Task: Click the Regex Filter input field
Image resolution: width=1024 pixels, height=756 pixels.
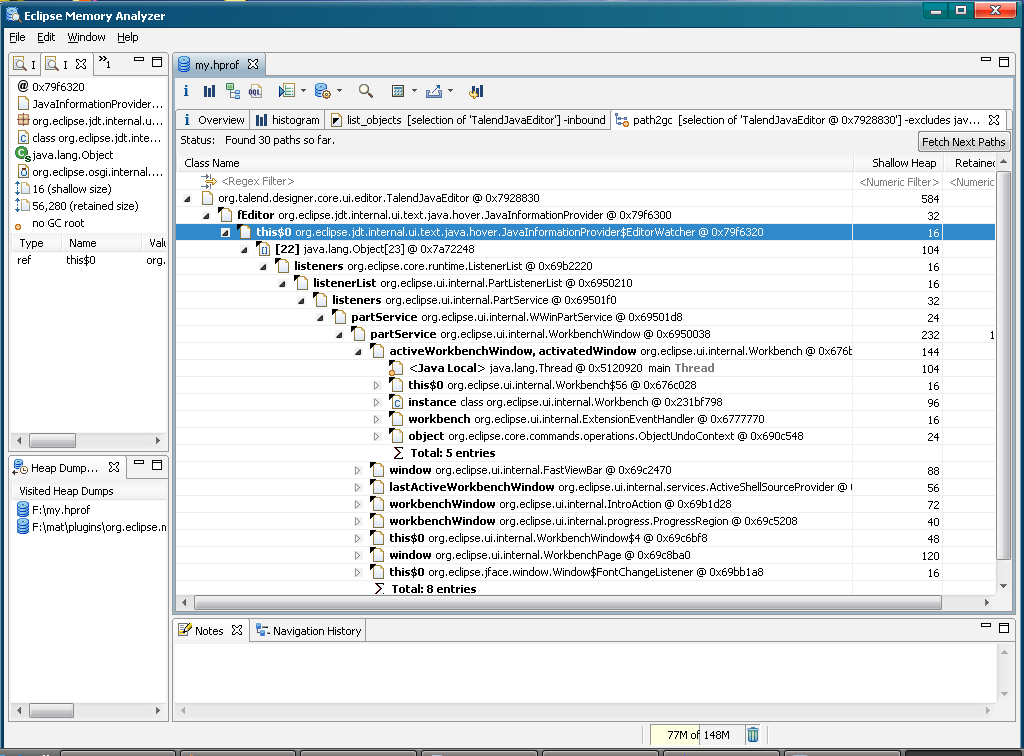Action: tap(257, 181)
